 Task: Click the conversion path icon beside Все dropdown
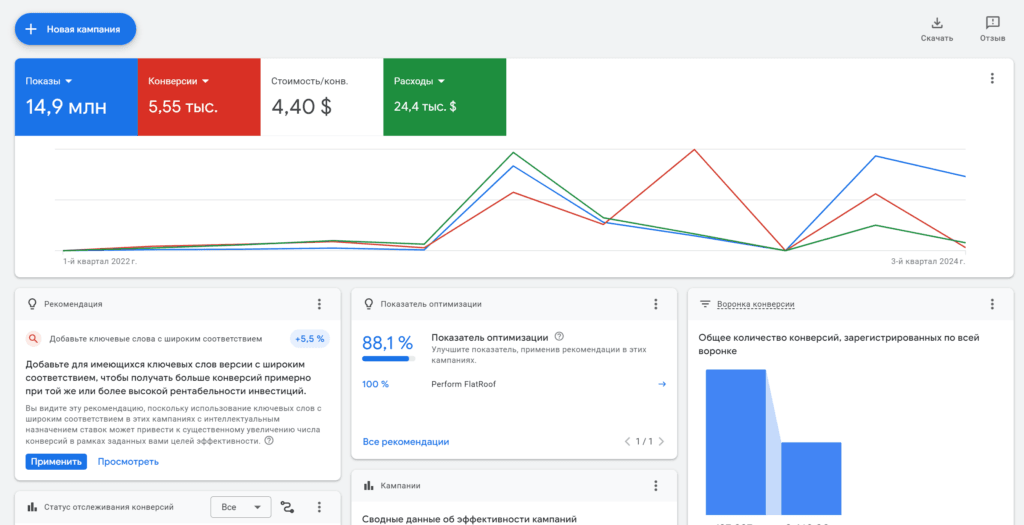point(287,507)
